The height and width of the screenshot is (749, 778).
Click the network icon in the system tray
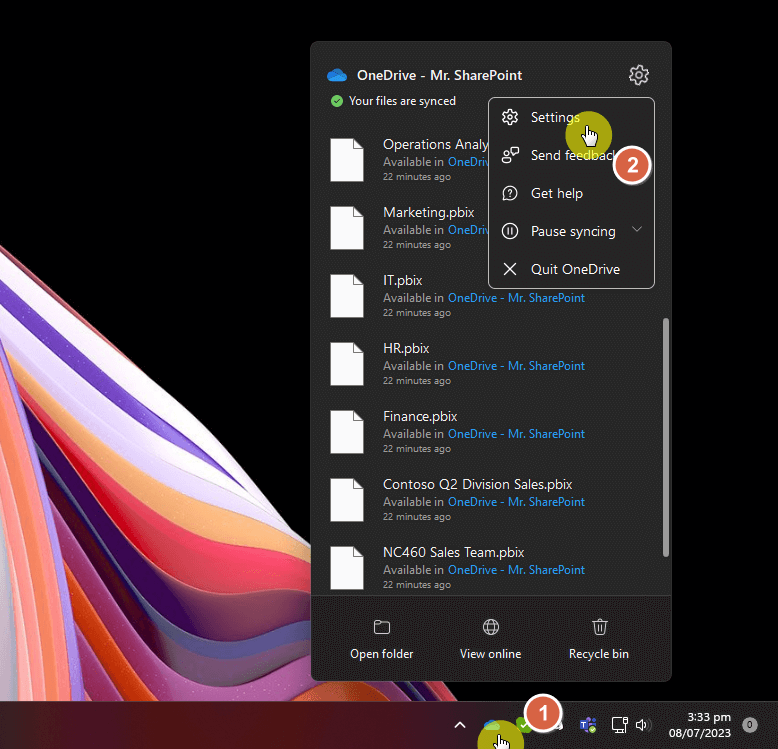click(619, 725)
